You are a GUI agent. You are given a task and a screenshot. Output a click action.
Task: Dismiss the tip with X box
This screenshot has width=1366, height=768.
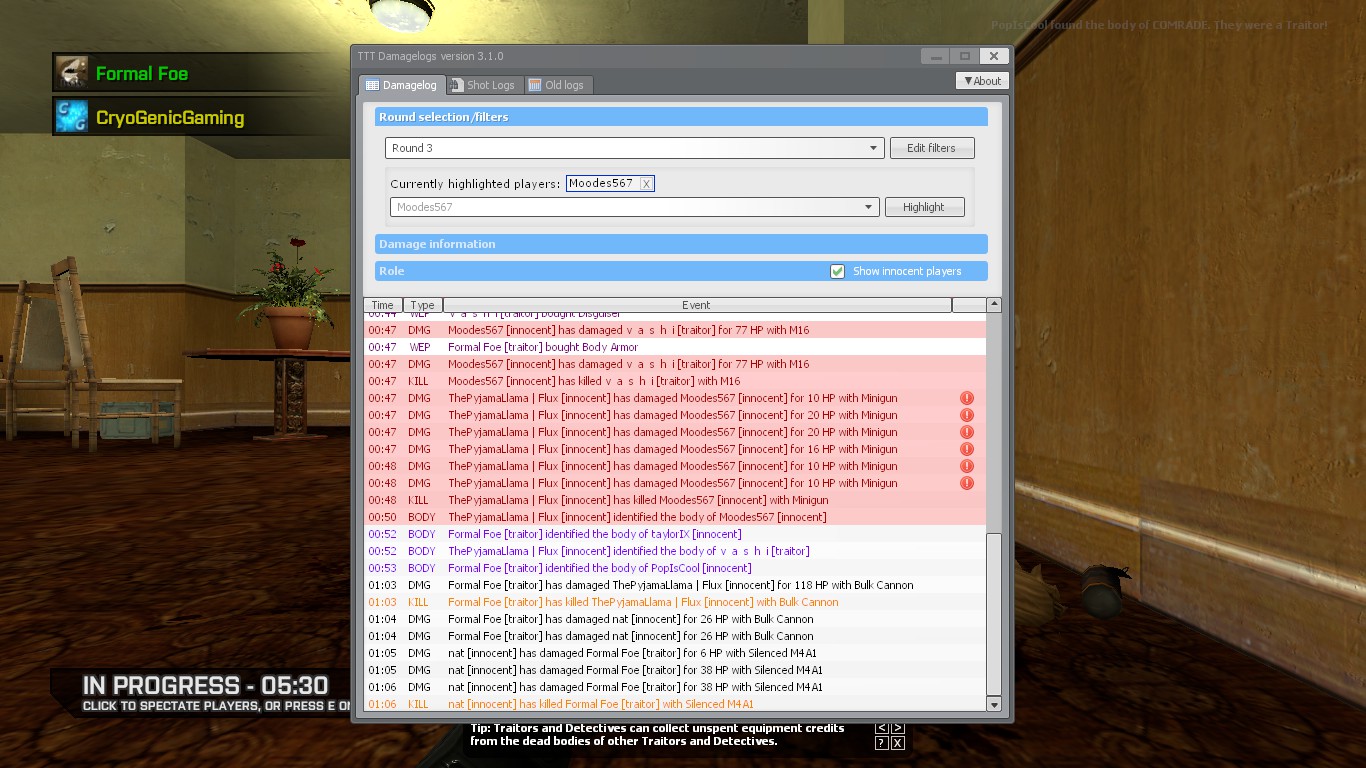(897, 743)
